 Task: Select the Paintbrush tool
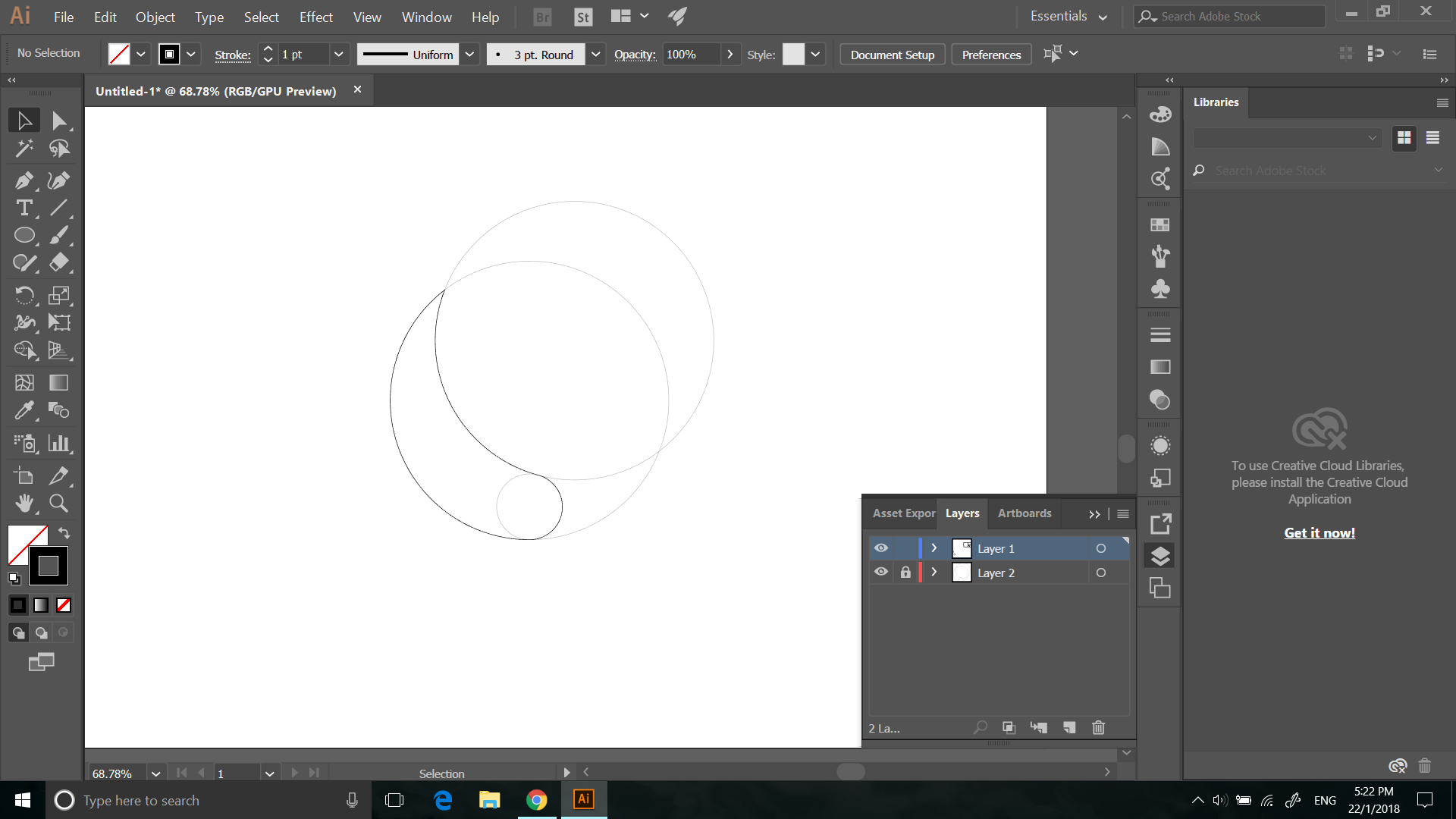coord(58,236)
